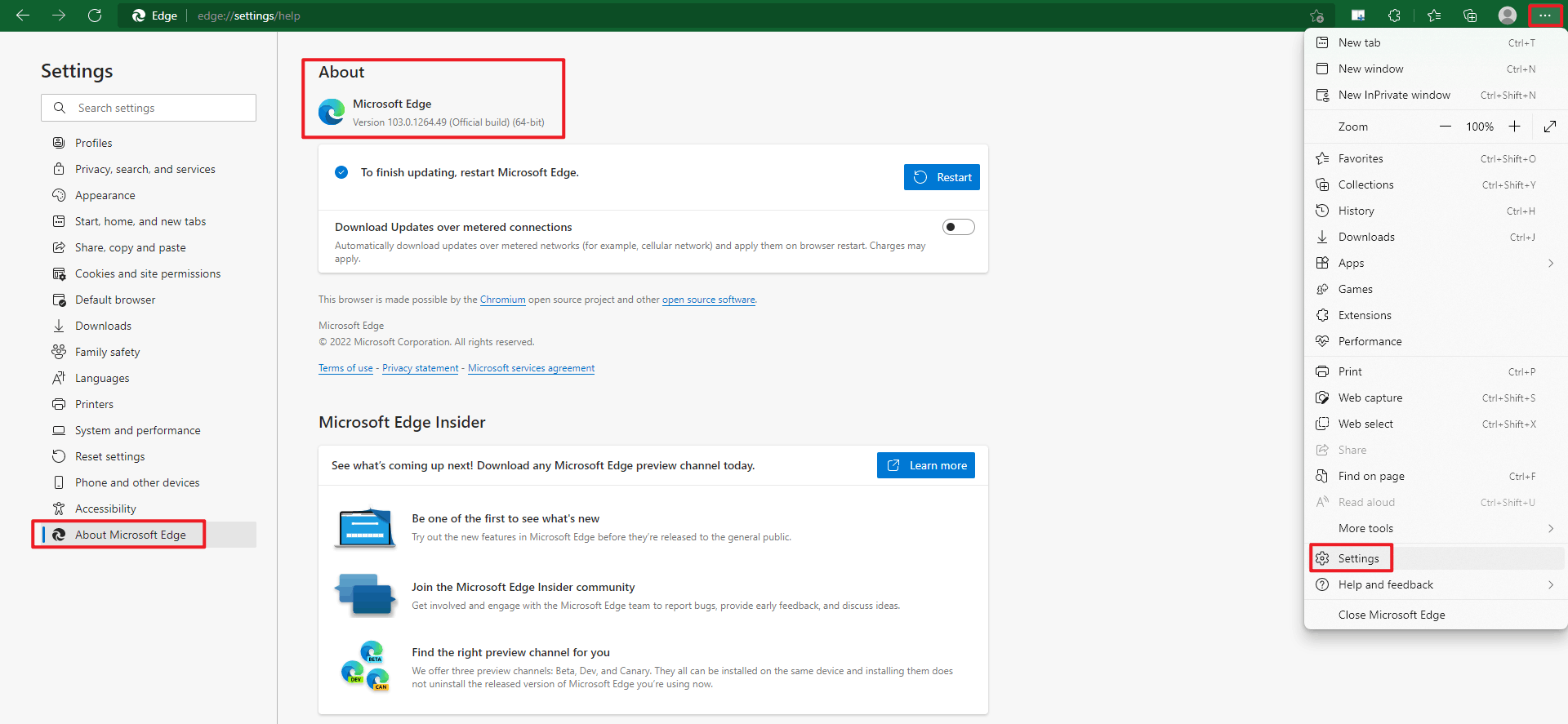This screenshot has width=1568, height=724.
Task: Open Share, copy and paste settings
Action: coord(149,247)
